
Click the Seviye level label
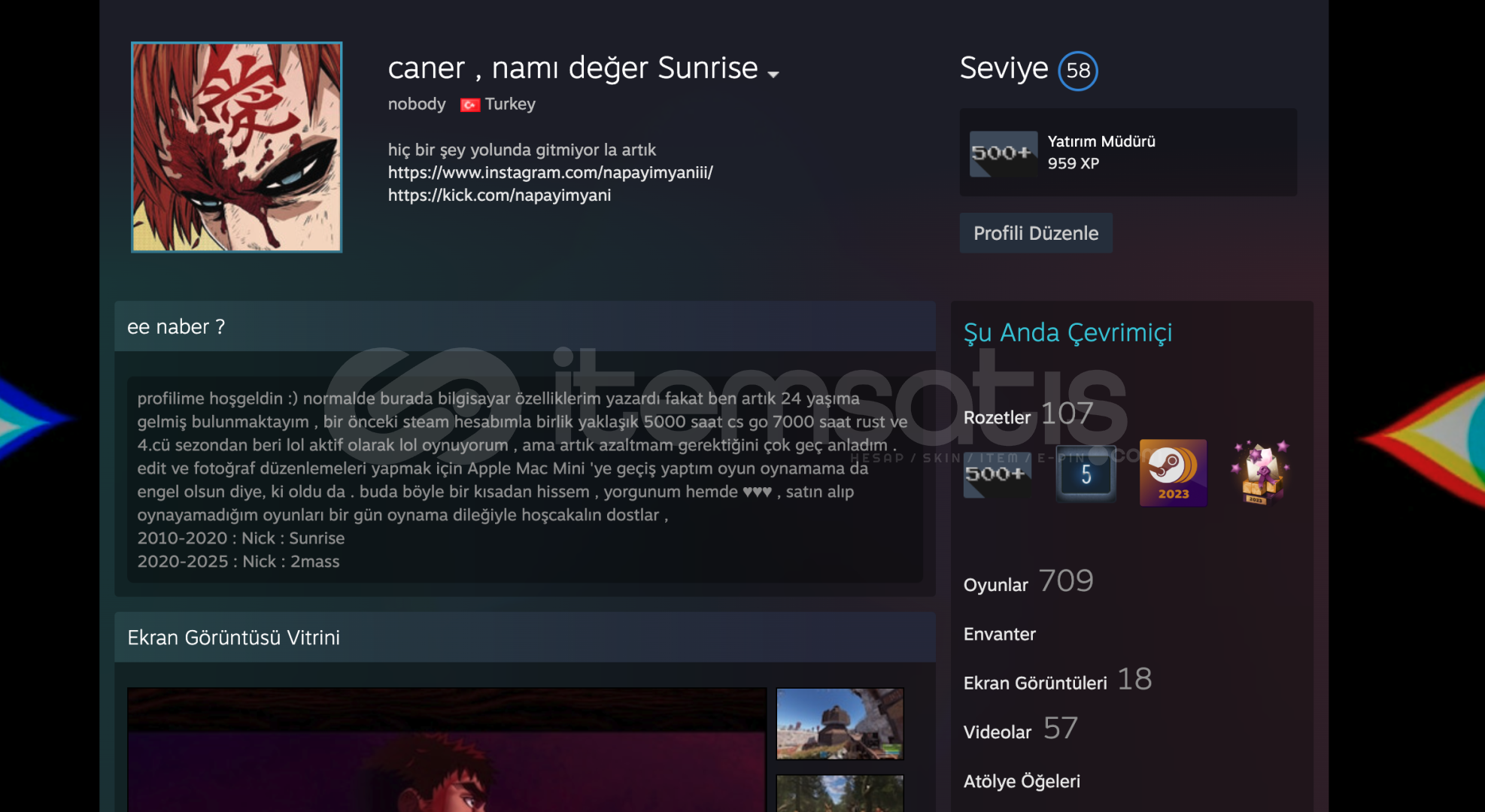[x=1004, y=68]
